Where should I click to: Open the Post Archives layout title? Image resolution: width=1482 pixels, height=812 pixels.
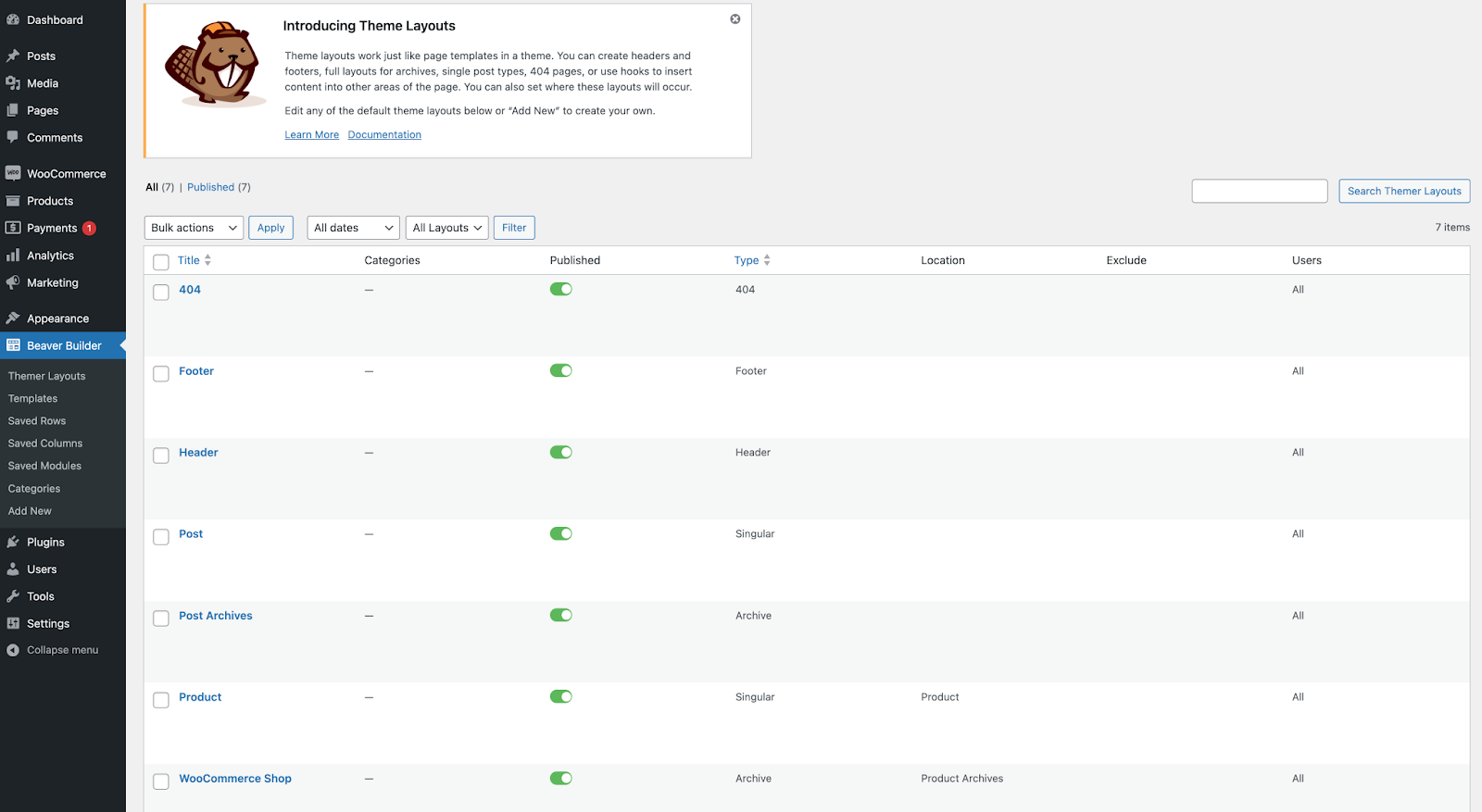(216, 616)
